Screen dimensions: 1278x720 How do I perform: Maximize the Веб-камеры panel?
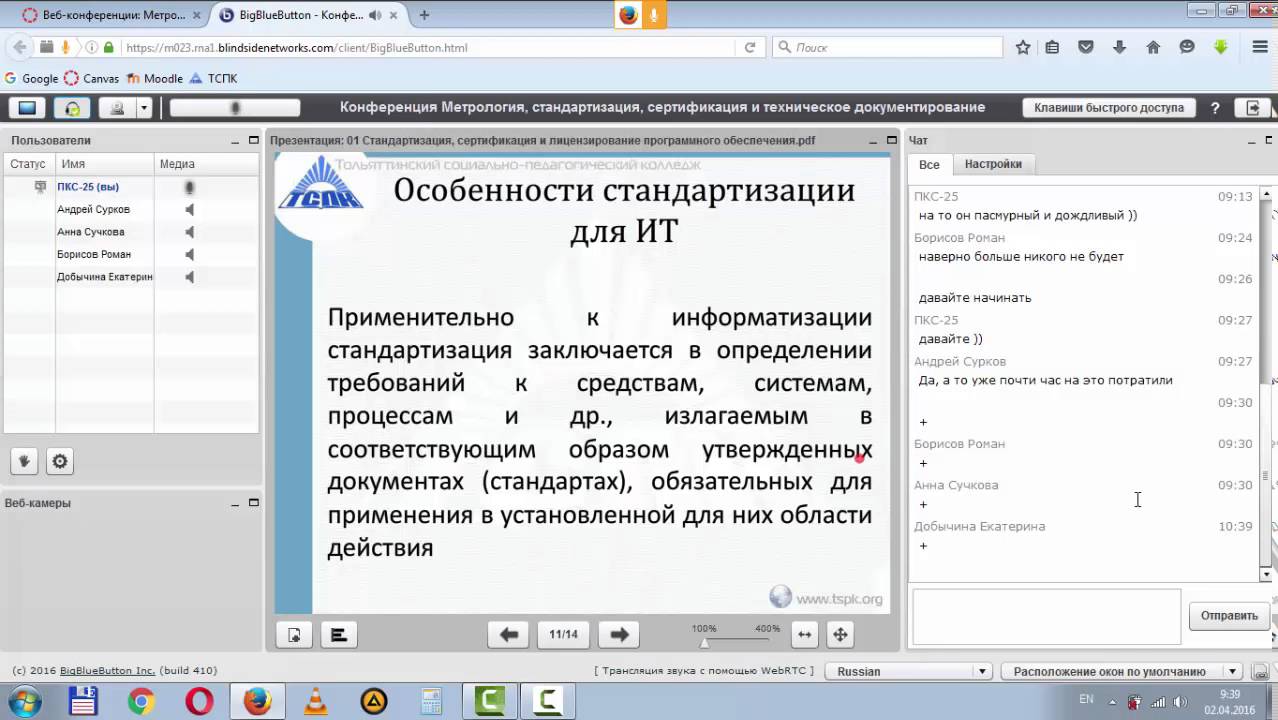pos(253,503)
